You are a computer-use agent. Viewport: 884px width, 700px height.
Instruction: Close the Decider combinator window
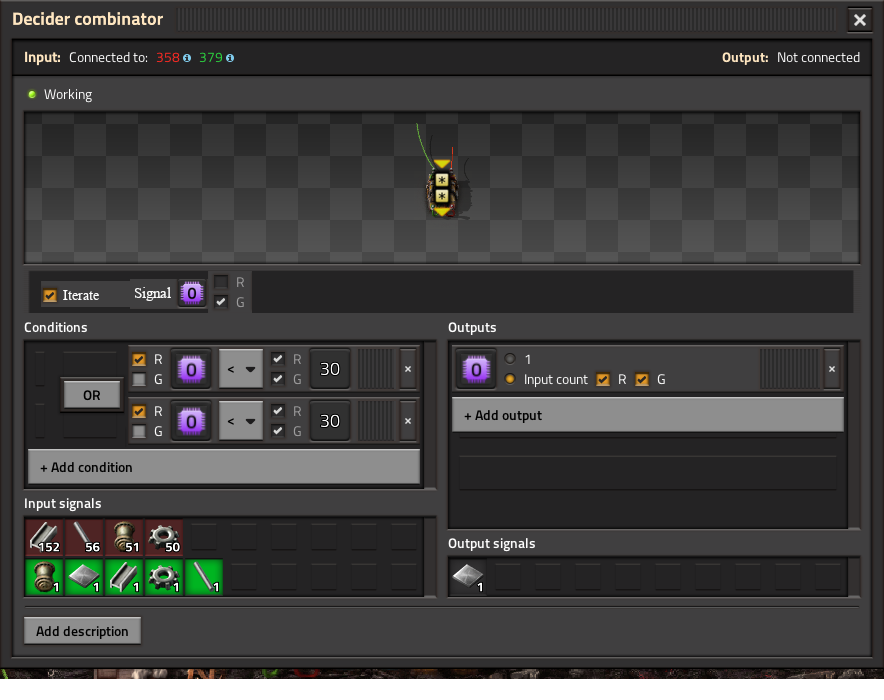coord(860,20)
